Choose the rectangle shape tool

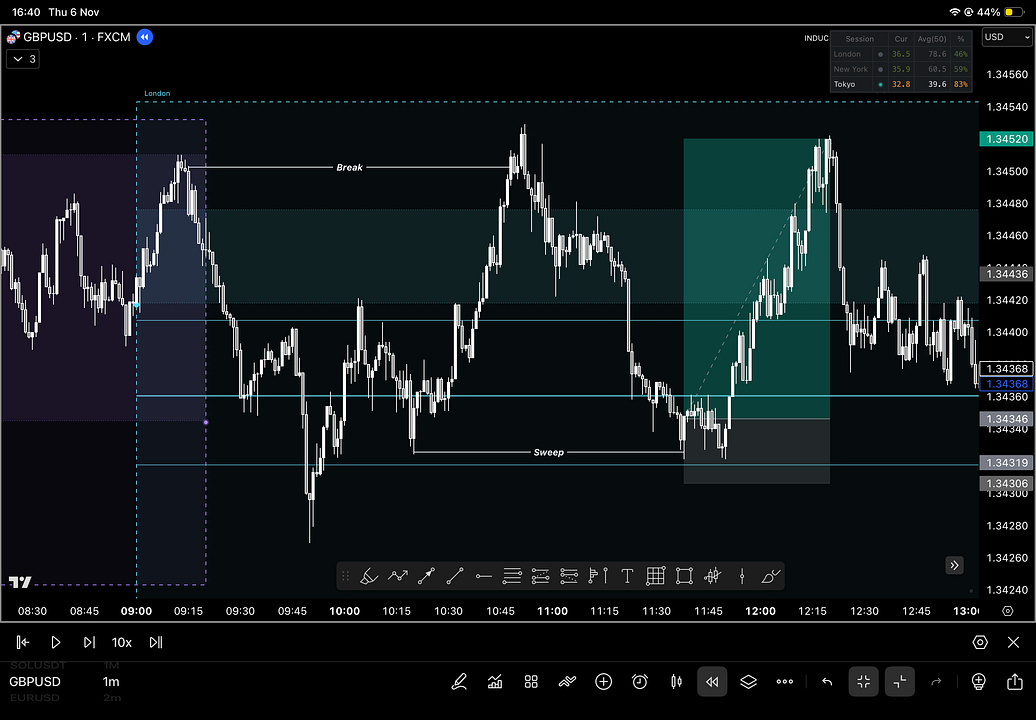[x=684, y=577]
